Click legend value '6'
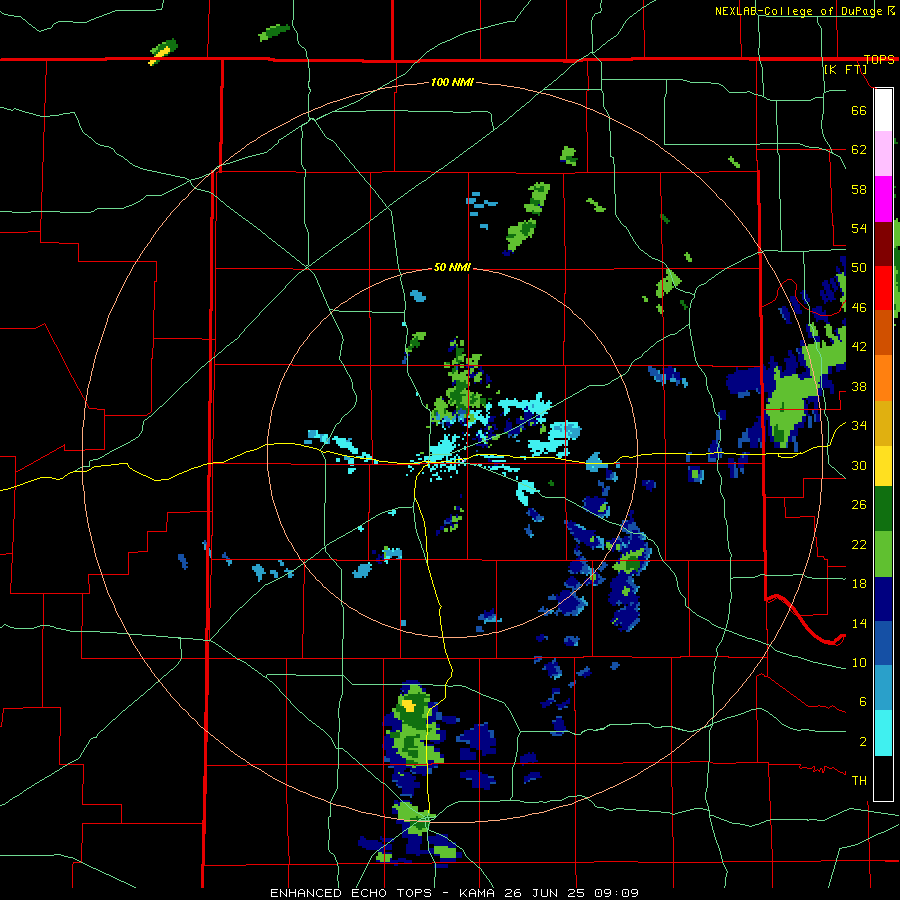The image size is (900, 900). [862, 702]
